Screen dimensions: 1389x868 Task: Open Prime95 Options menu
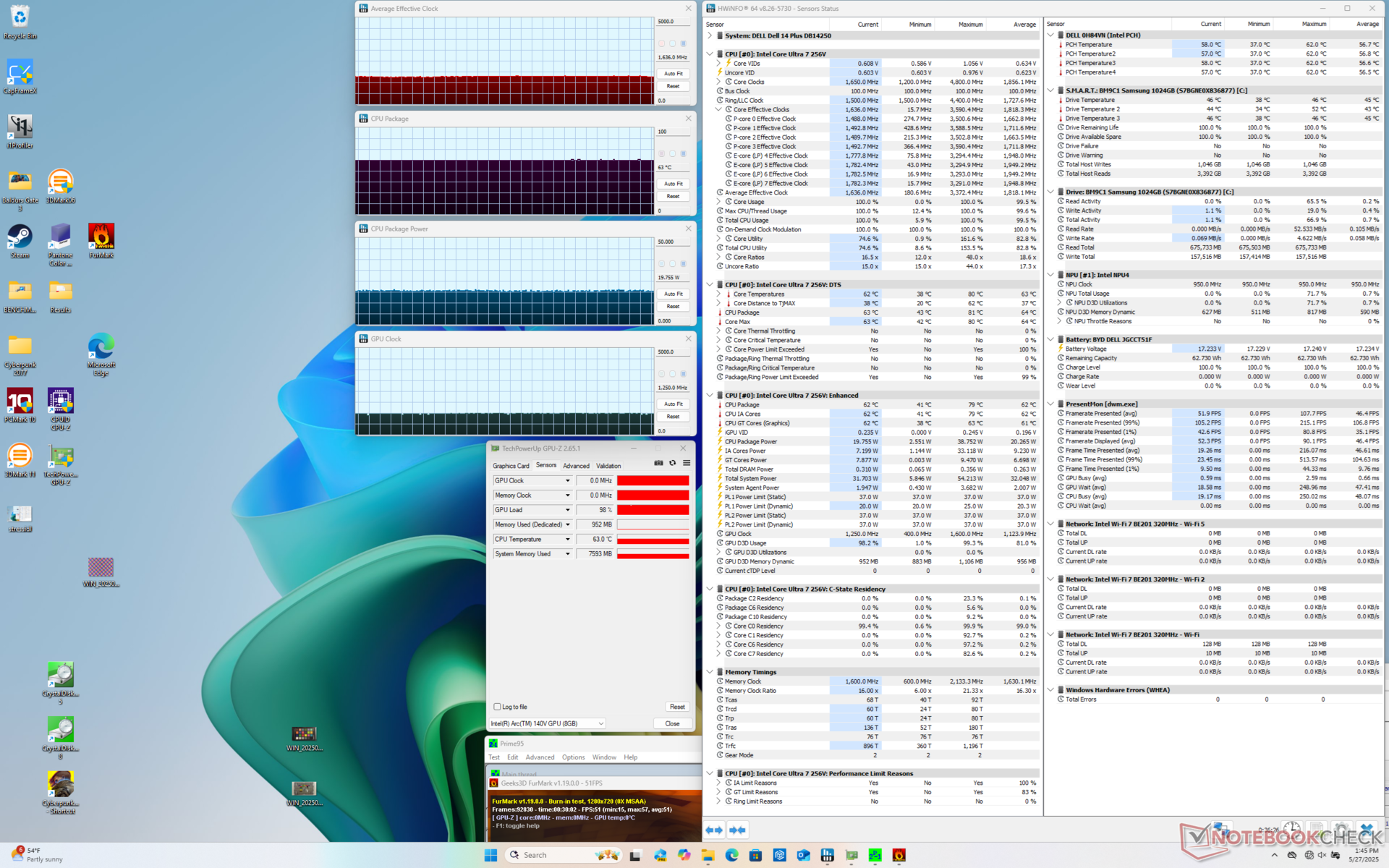click(573, 757)
